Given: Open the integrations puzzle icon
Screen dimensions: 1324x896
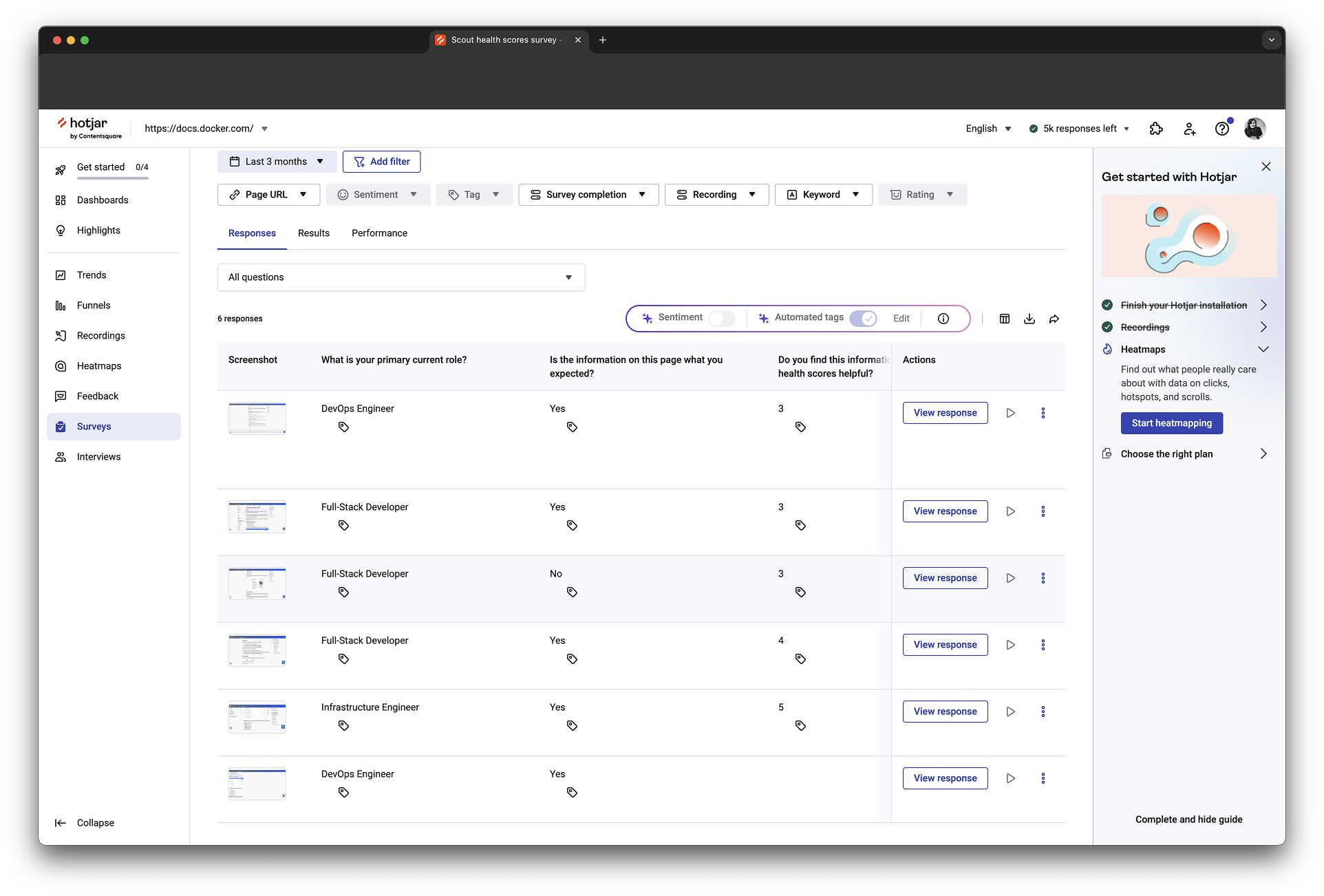Looking at the screenshot, I should click(1156, 129).
